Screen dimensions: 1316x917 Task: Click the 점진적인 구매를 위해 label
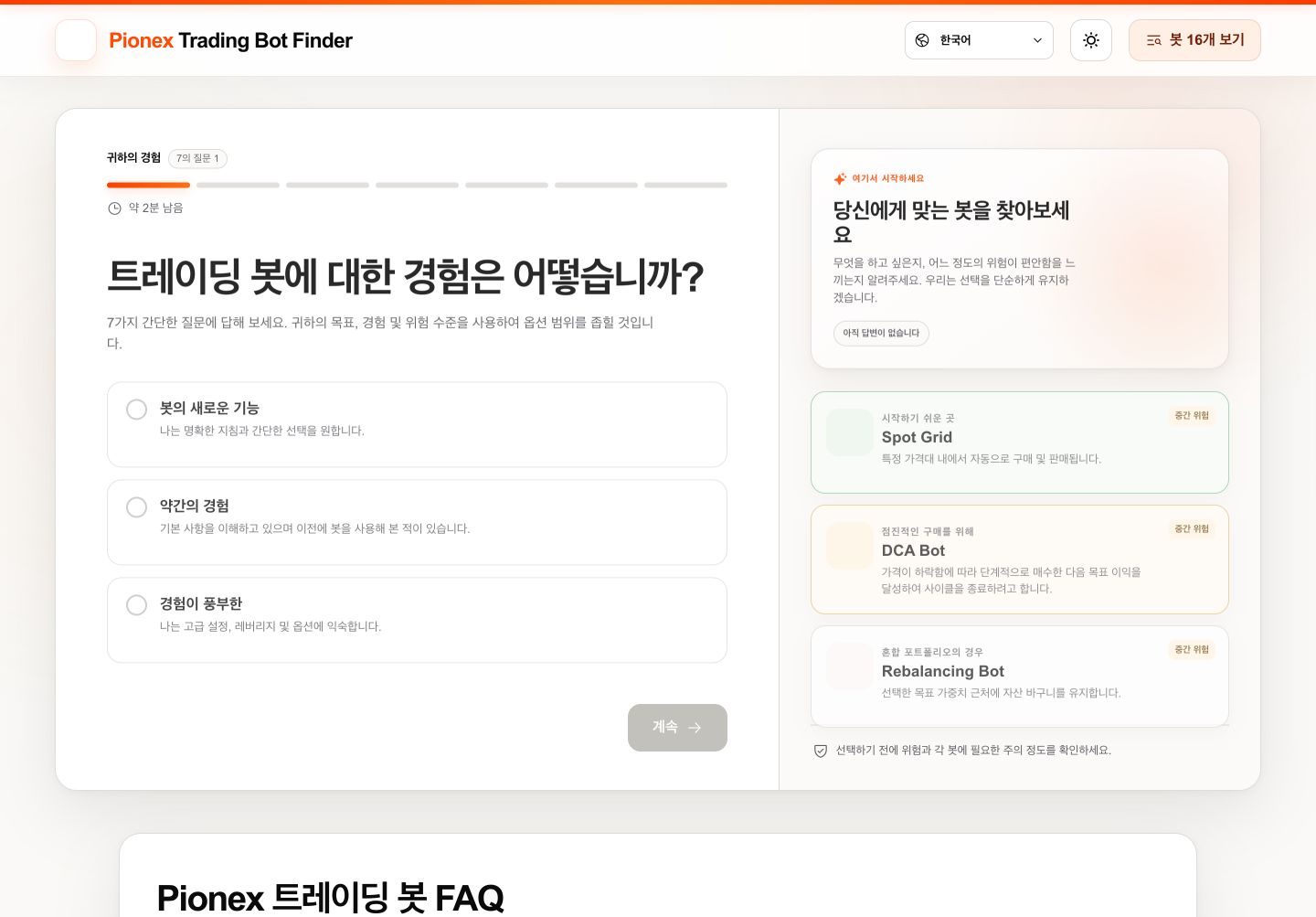pyautogui.click(x=928, y=532)
